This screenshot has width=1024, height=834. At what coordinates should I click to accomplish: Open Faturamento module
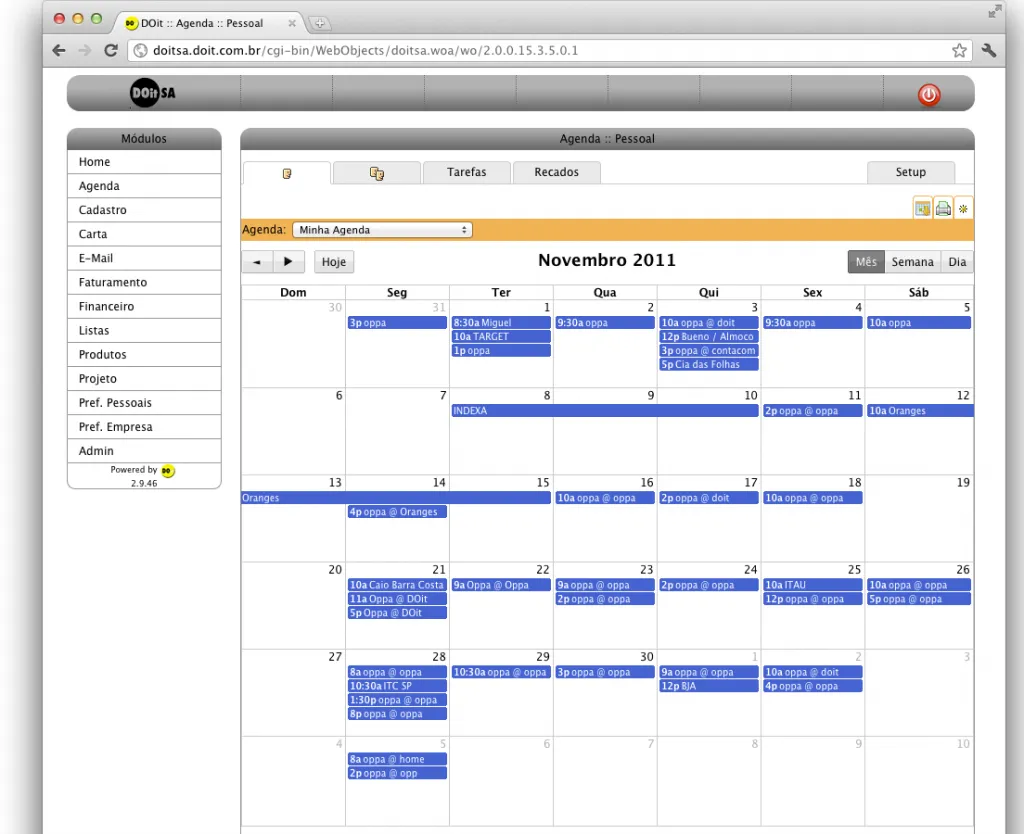pyautogui.click(x=144, y=283)
